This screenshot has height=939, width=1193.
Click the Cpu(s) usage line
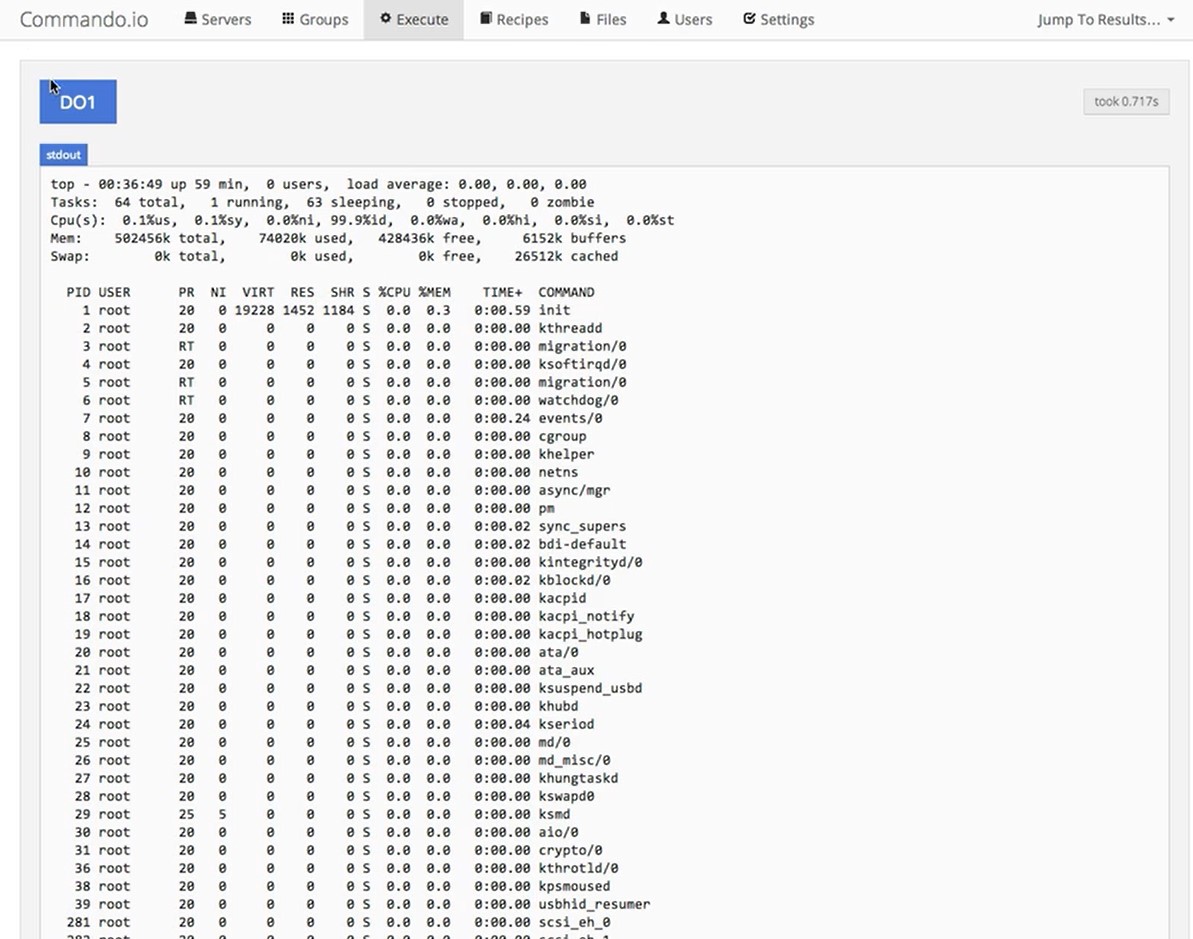click(362, 220)
